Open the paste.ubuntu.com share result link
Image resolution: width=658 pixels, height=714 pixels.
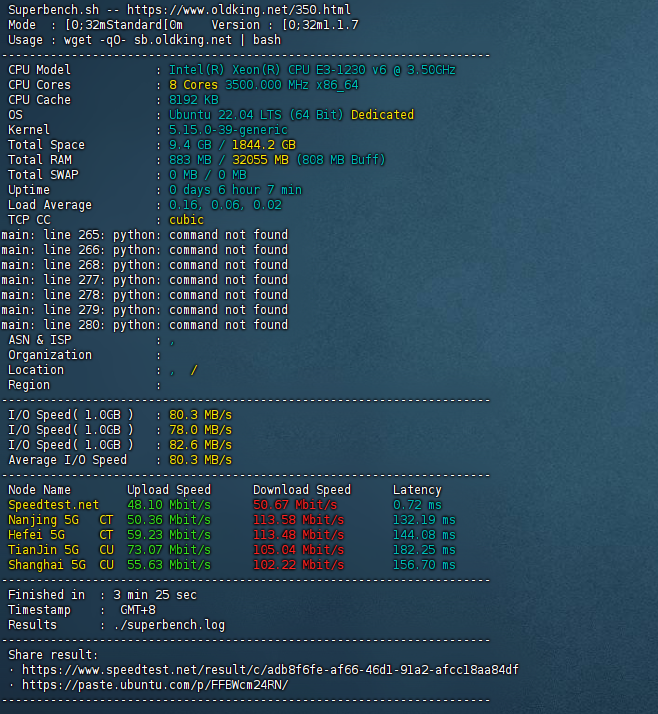point(154,685)
